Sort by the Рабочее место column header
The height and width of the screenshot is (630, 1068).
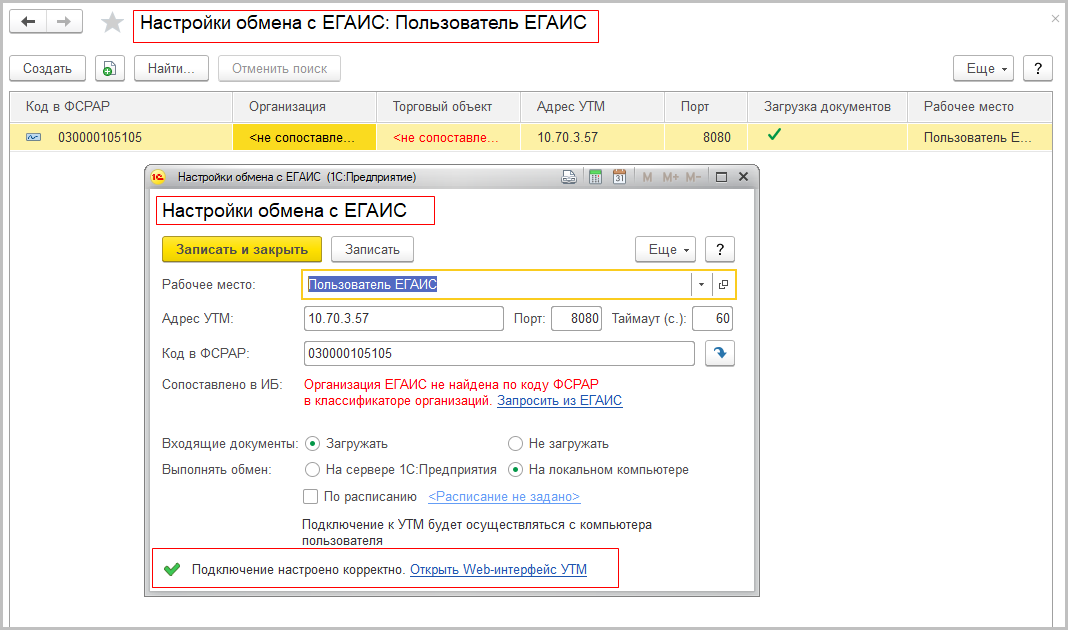979,107
